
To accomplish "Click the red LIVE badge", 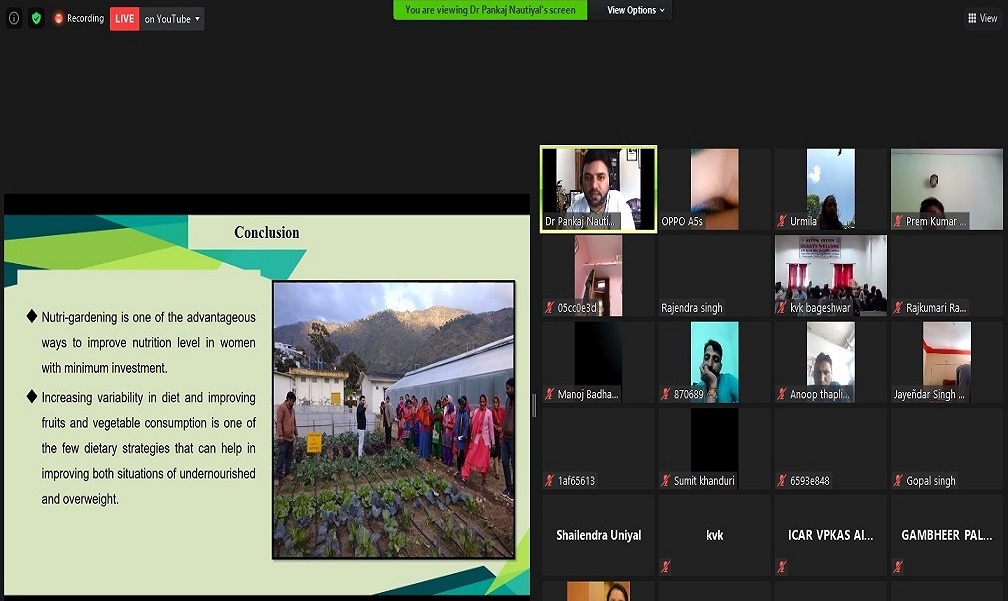I will tap(124, 19).
